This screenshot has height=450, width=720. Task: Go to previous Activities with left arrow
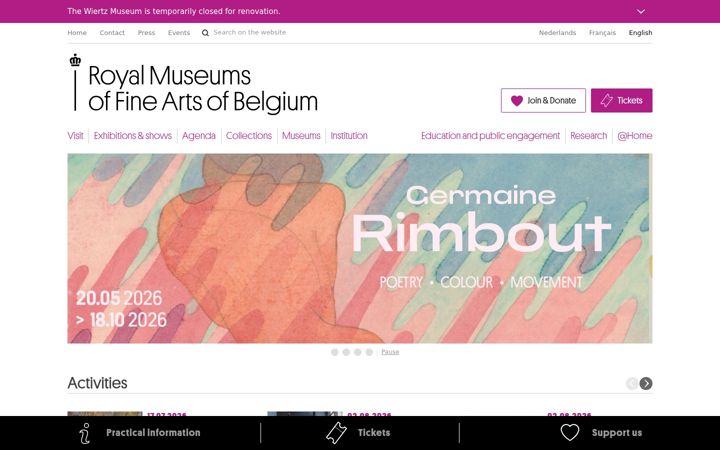coord(632,383)
